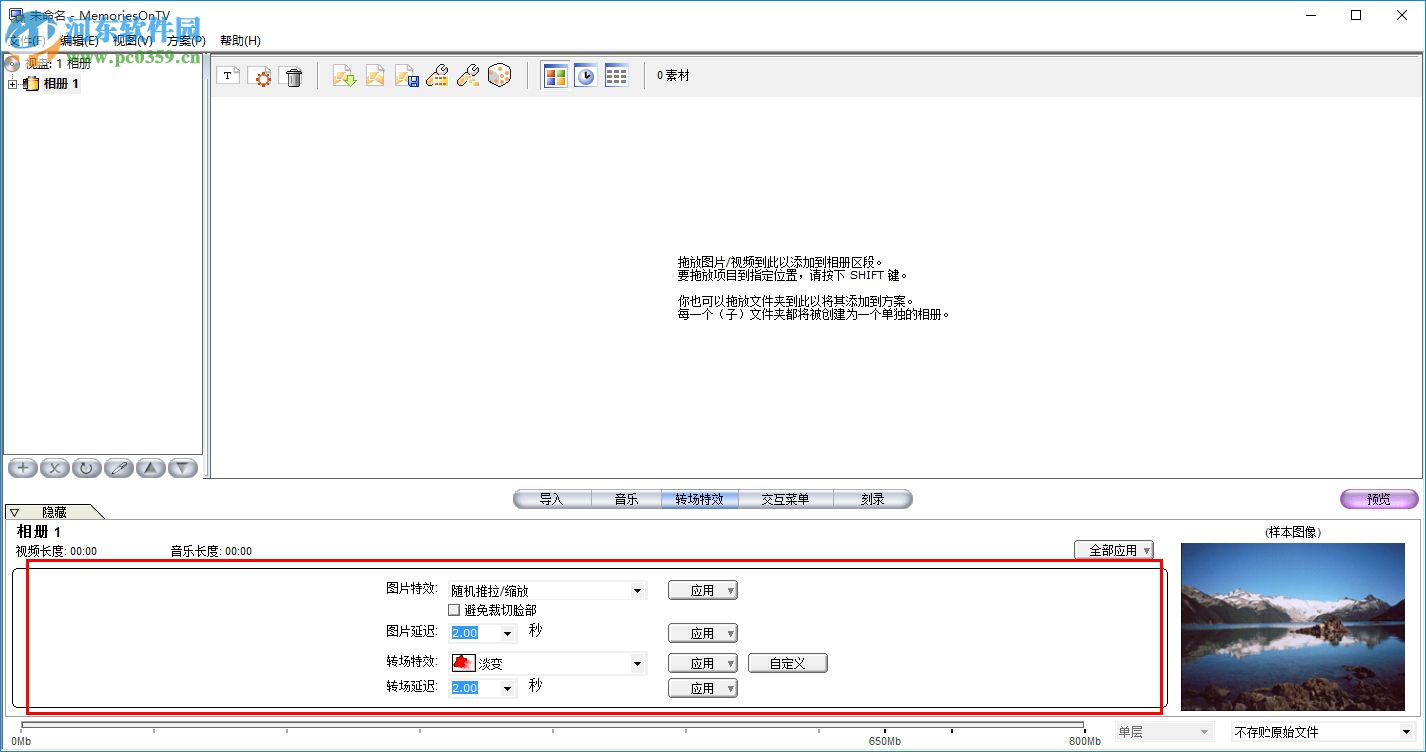Click the circular refresh album button
Screen dimensions: 1426x752
87,468
